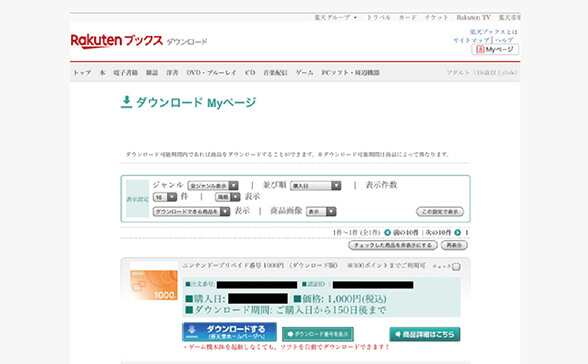The image size is (588, 364).
Task: Expand the product image 表示 dropdown
Action: point(321,212)
